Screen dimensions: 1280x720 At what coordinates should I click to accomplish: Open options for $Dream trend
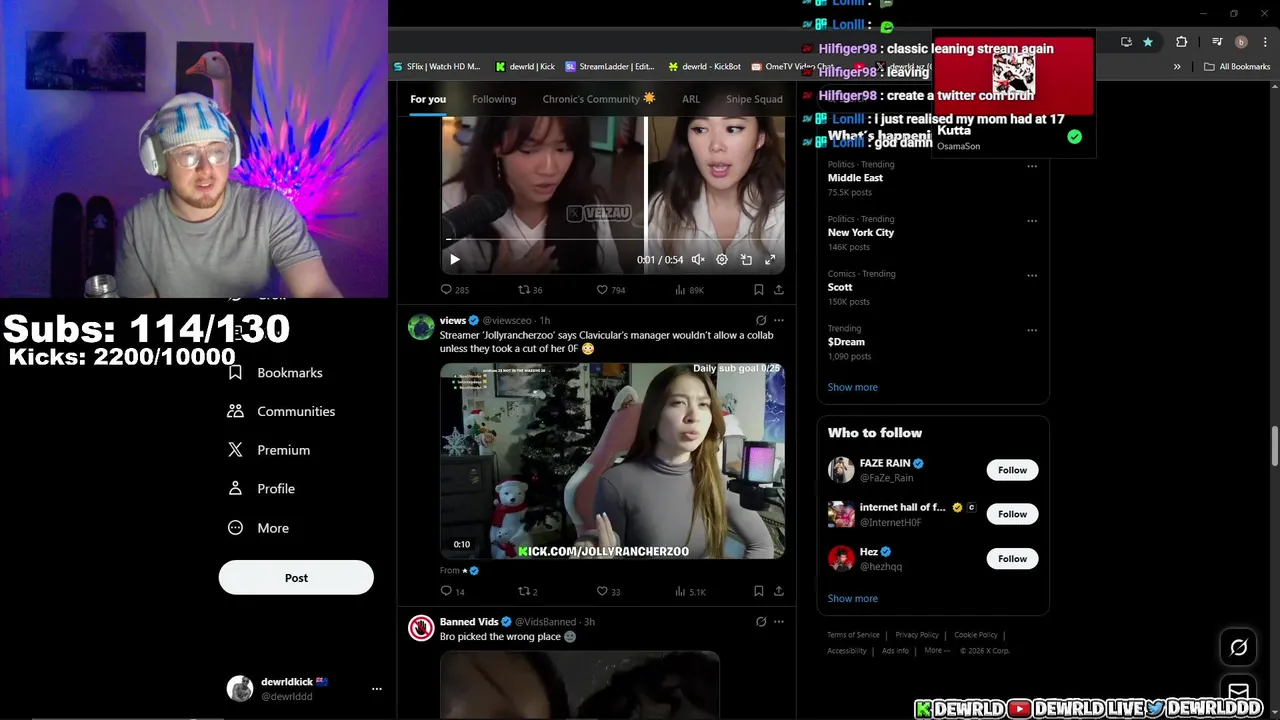click(1032, 330)
